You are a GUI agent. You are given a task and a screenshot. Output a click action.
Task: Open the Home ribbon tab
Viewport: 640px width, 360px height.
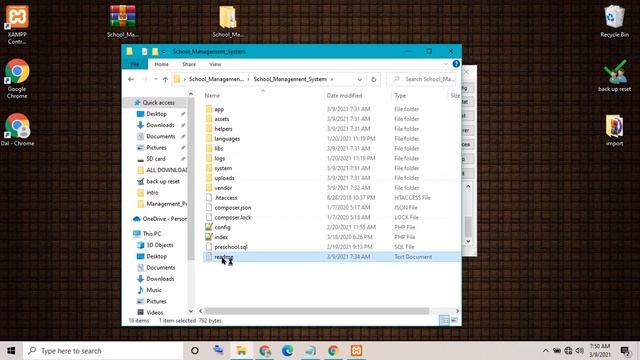click(x=161, y=64)
